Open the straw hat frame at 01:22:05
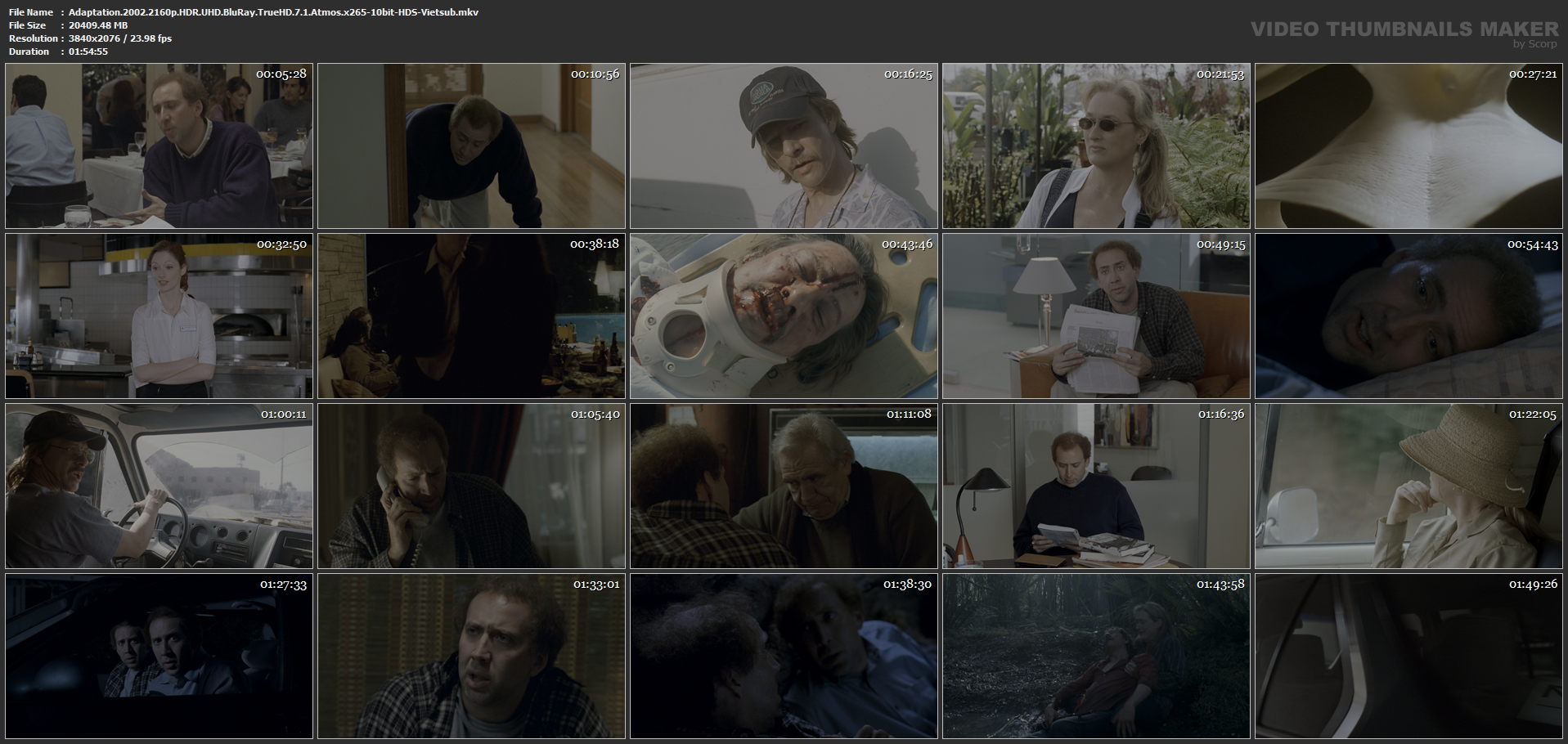Screen dimensions: 1568x744 pyautogui.click(x=1409, y=486)
